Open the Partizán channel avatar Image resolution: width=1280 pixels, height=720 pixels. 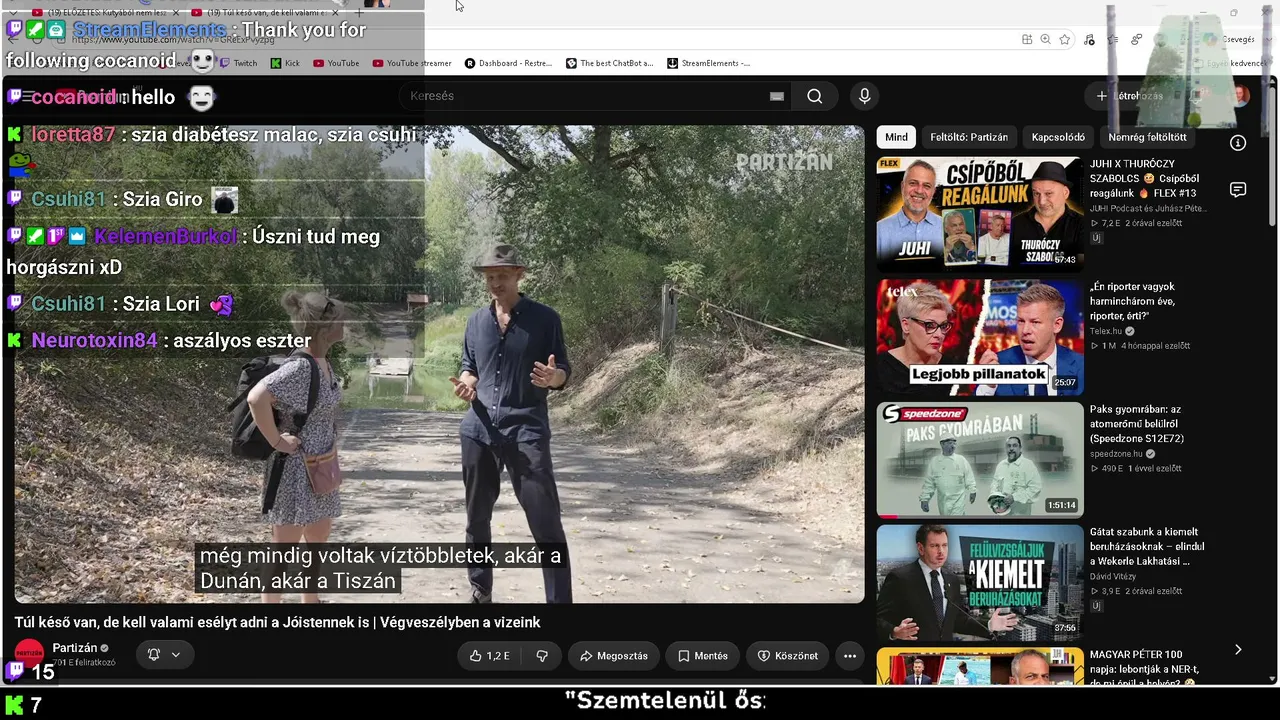click(x=29, y=654)
